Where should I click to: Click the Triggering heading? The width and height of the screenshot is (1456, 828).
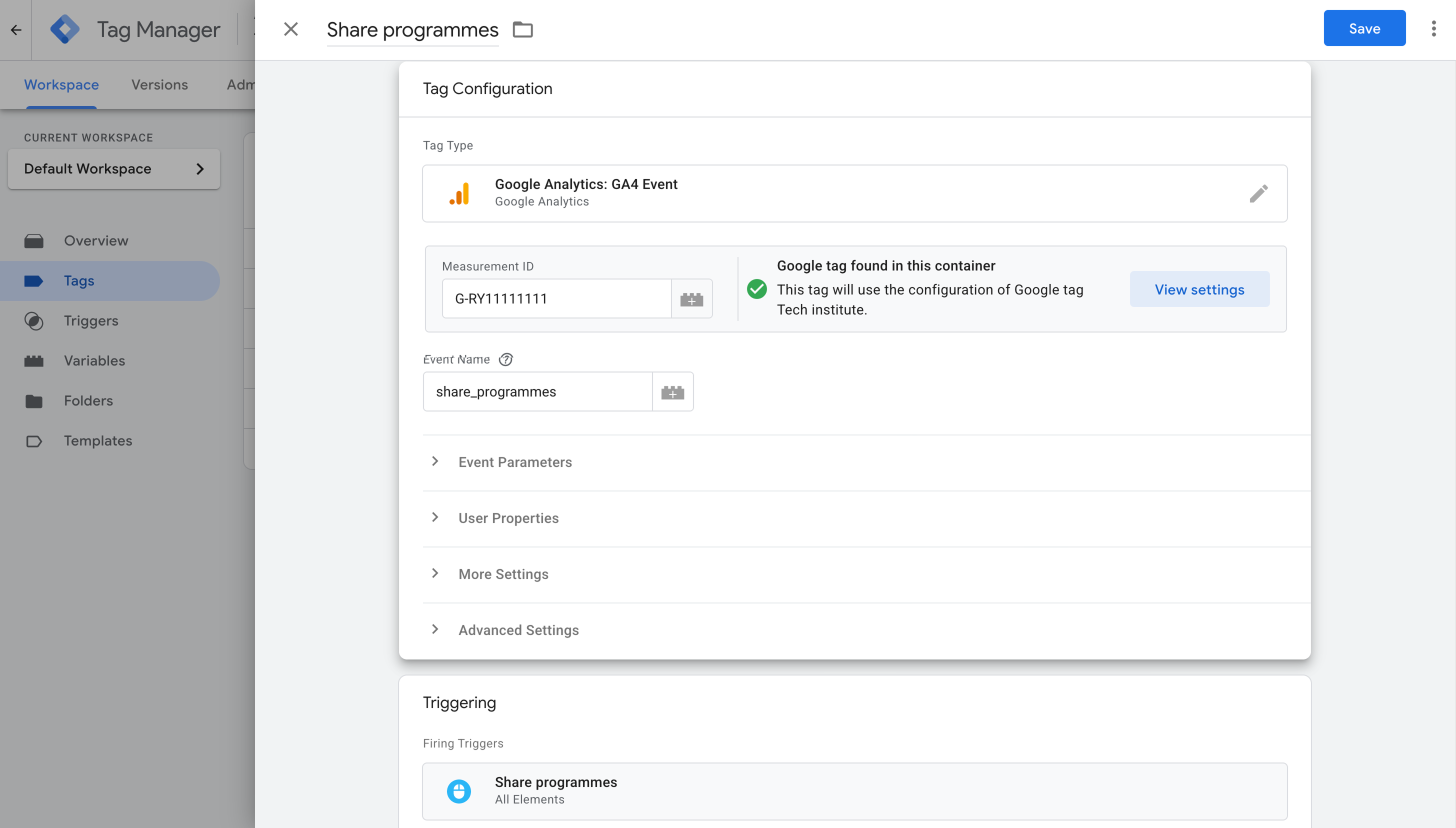[x=459, y=703]
